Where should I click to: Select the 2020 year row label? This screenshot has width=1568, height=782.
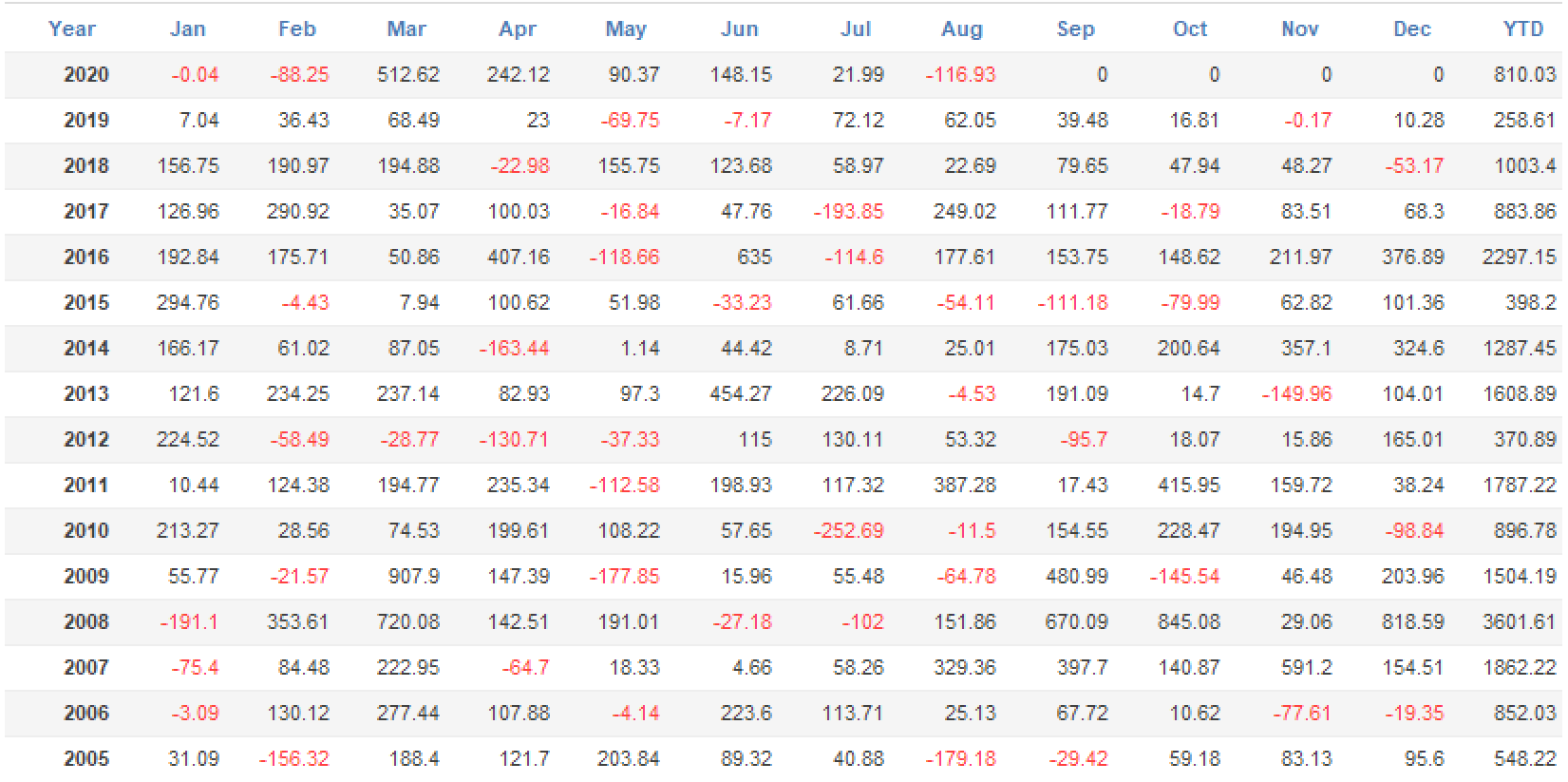(86, 75)
